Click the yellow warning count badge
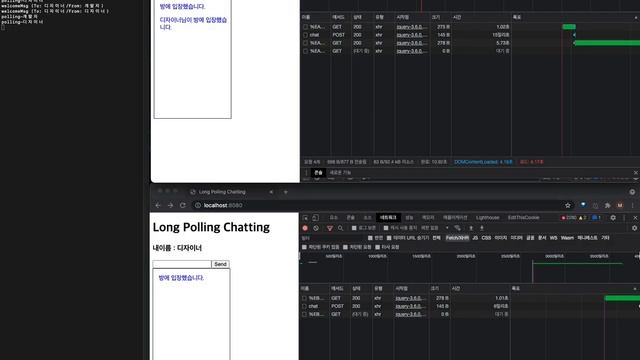640x360 pixels. [582, 218]
